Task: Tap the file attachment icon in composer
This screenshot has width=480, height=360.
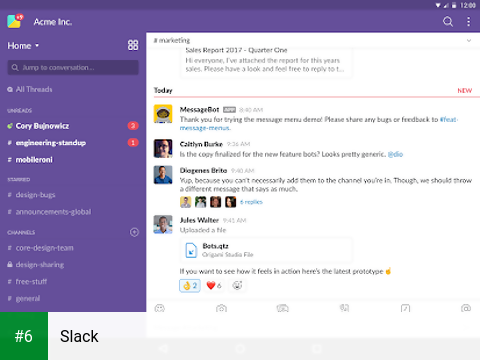Action: pos(344,308)
